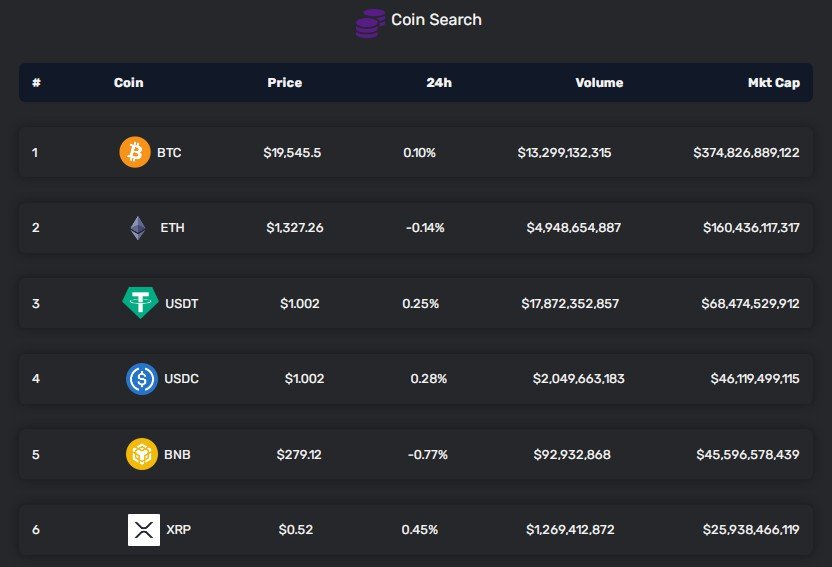Click the USDT price $1.002
832x567 pixels.
[x=300, y=303]
